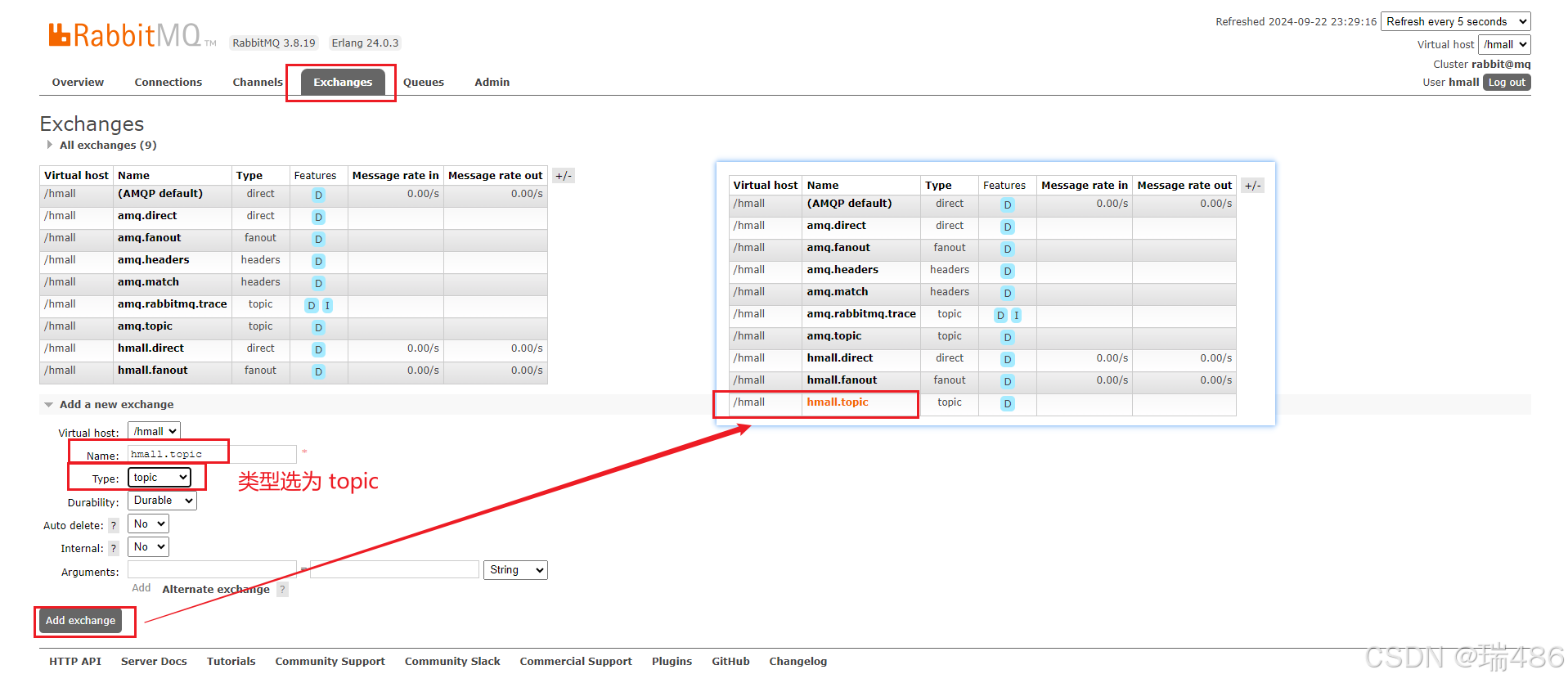Click the D feature badge for hmall.fanout
Viewport: 1568px width, 683px height.
tap(318, 372)
